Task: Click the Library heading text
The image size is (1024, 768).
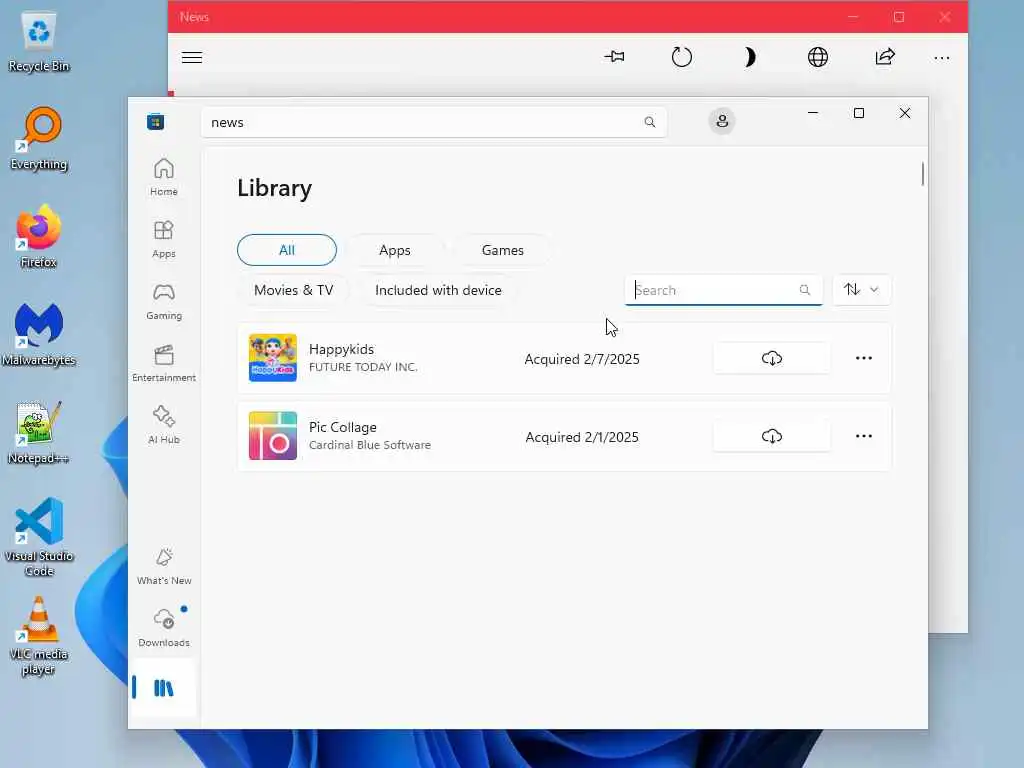Action: point(274,188)
